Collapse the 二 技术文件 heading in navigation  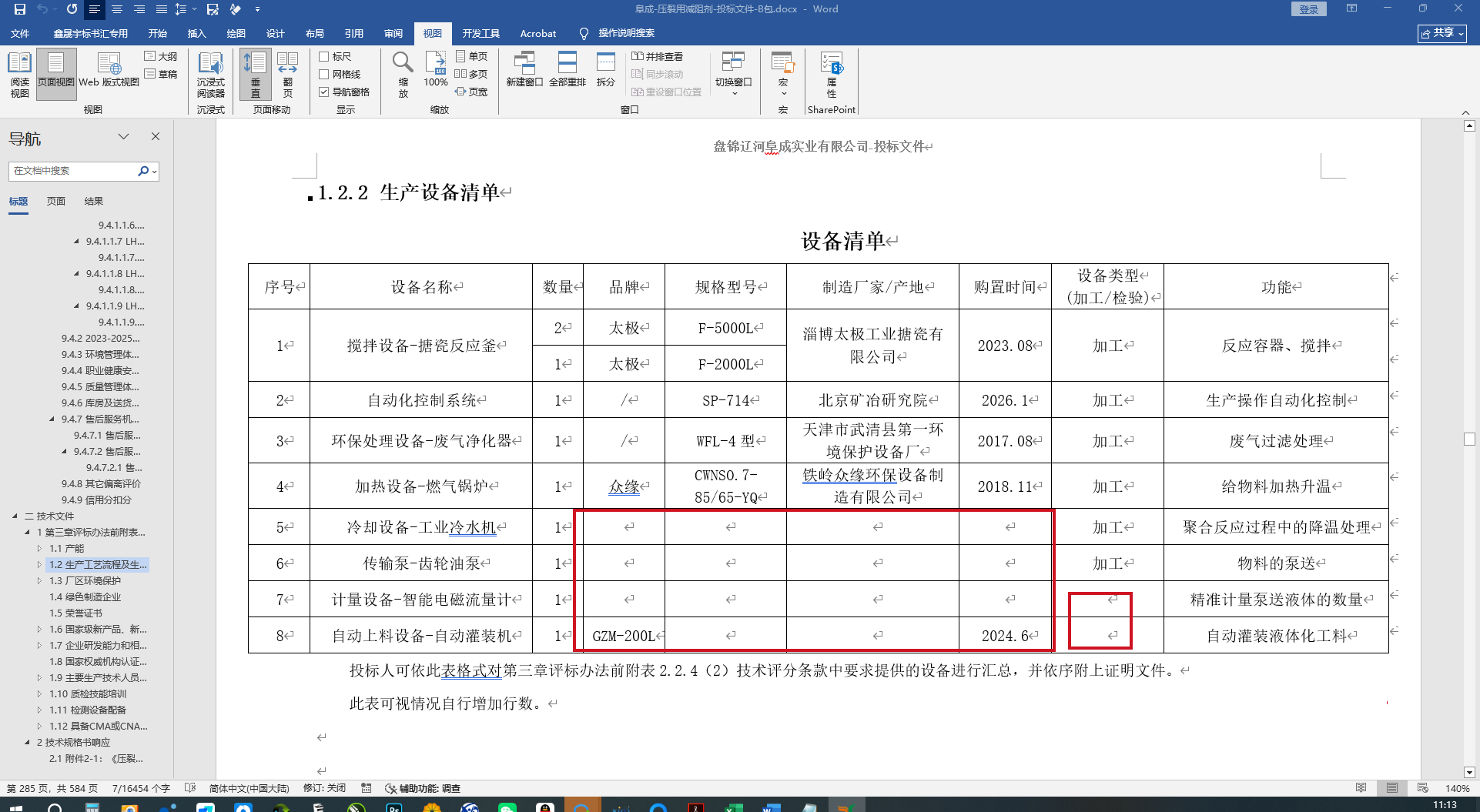pos(15,516)
